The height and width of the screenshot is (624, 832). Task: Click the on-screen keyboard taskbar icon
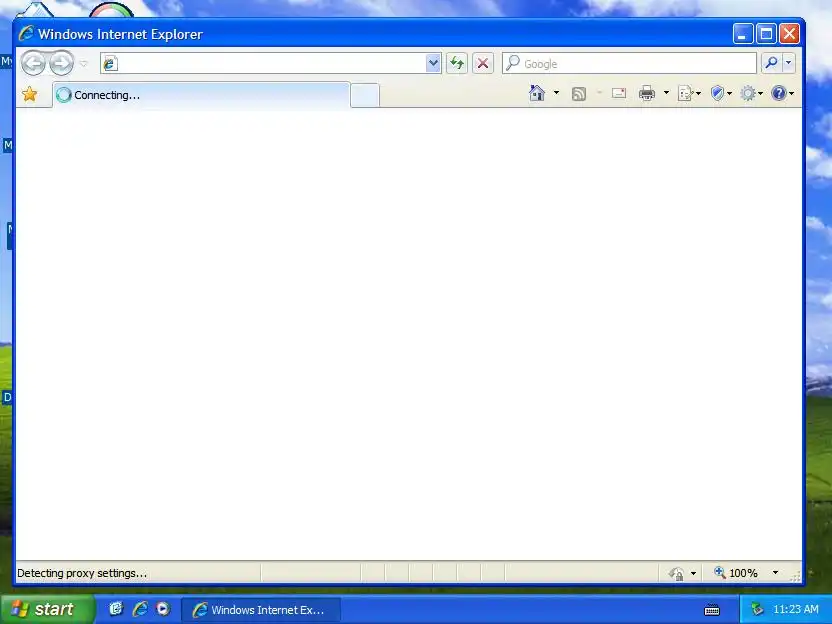pos(712,610)
